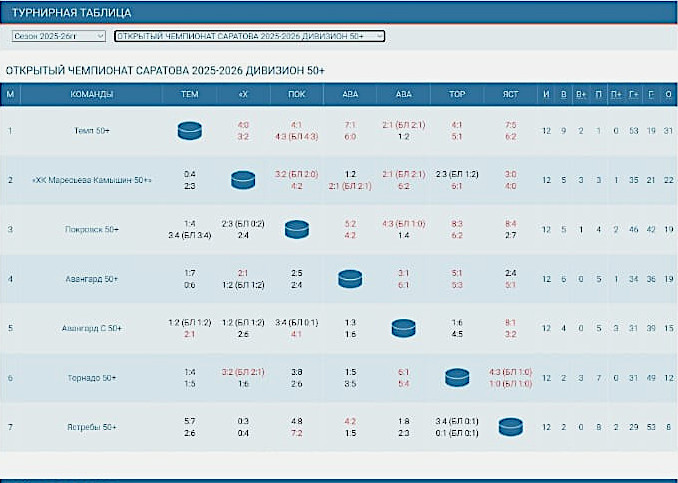Viewport: 678px width, 483px height.
Task: Select Покровск 50+ team name
Action: pos(92,229)
